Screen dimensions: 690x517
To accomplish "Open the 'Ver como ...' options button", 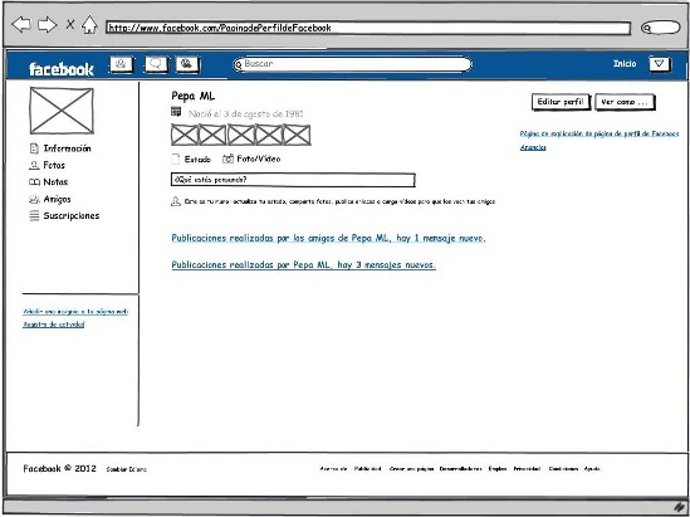I will coord(626,102).
